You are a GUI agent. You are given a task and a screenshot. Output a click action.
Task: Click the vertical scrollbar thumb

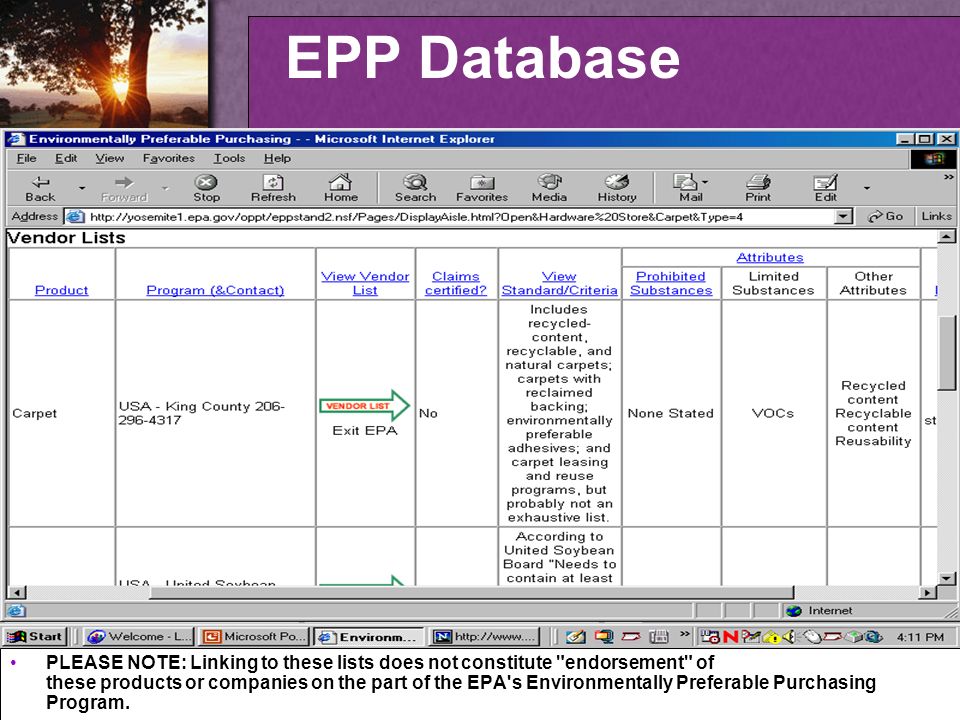[947, 353]
